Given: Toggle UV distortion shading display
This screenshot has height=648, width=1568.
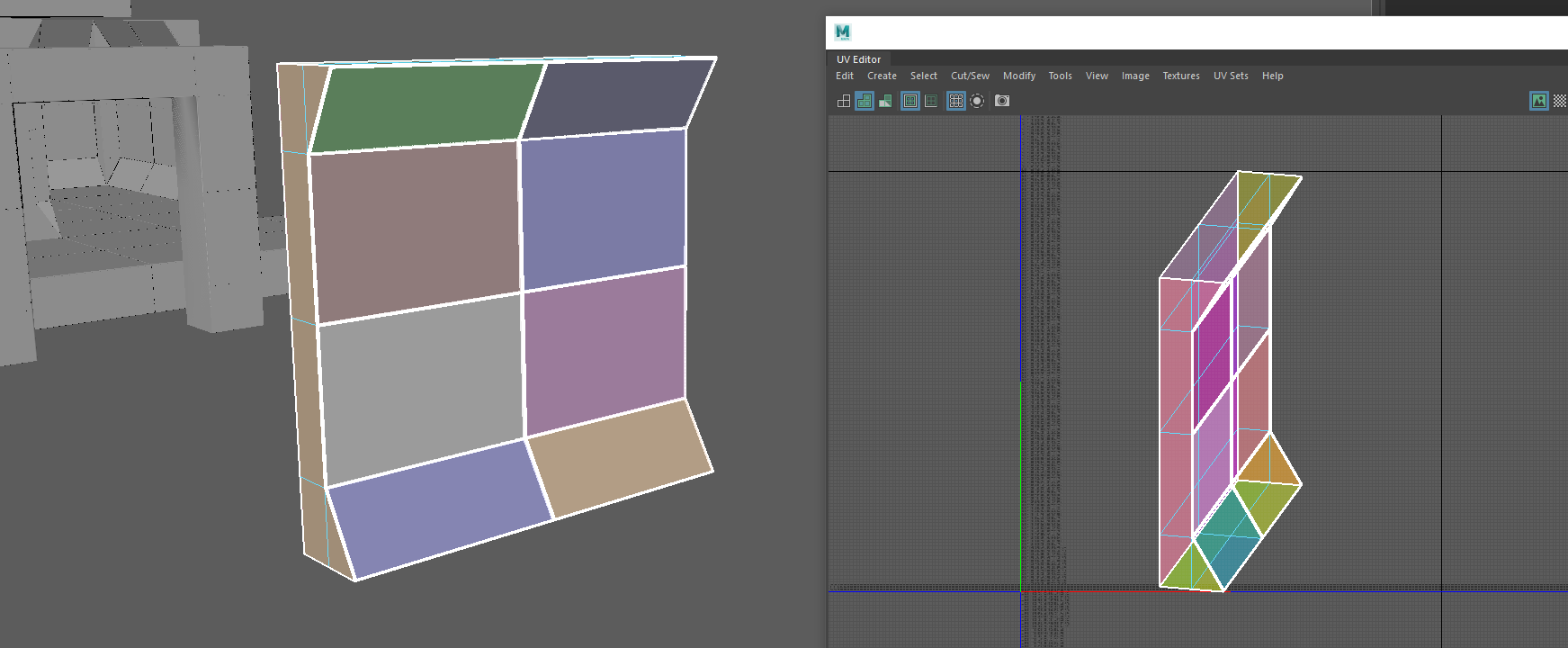Looking at the screenshot, I should [x=885, y=101].
